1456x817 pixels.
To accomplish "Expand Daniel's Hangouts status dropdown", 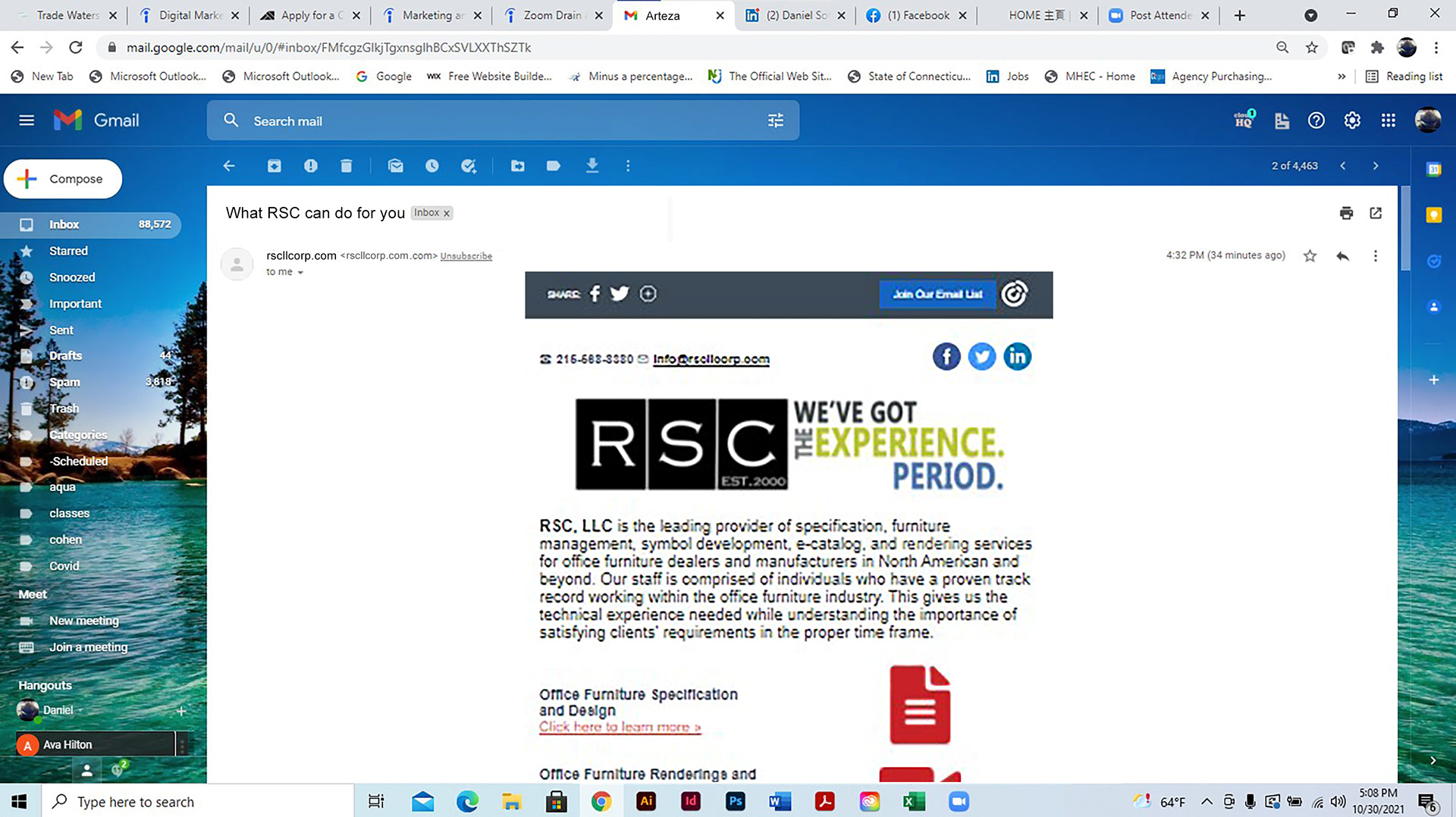I will click(80, 710).
